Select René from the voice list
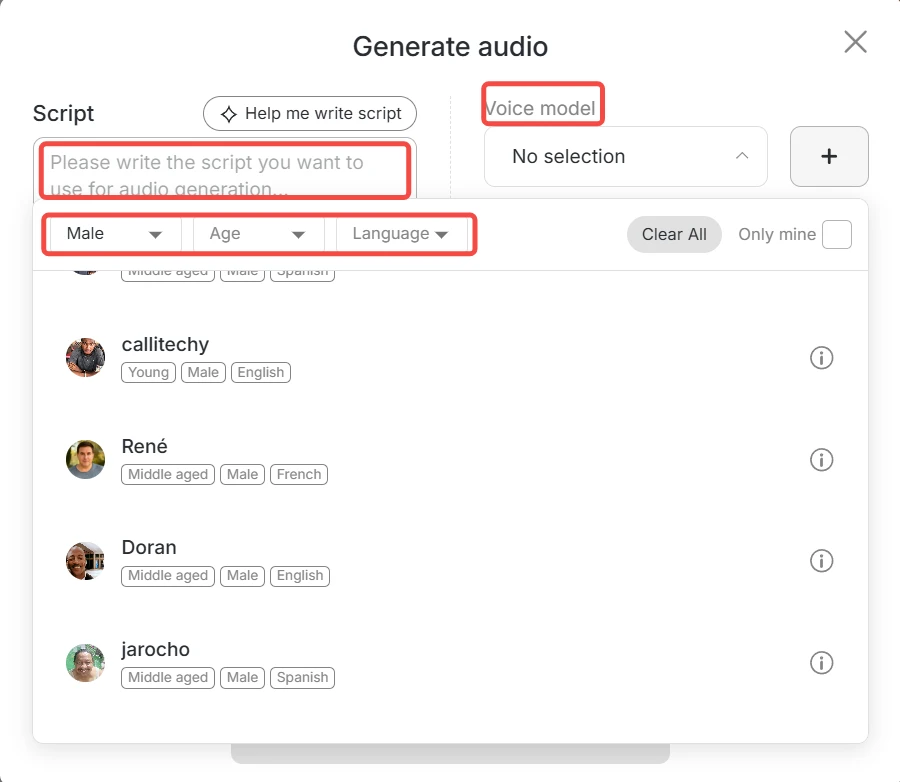Viewport: 900px width, 782px height. (x=144, y=446)
